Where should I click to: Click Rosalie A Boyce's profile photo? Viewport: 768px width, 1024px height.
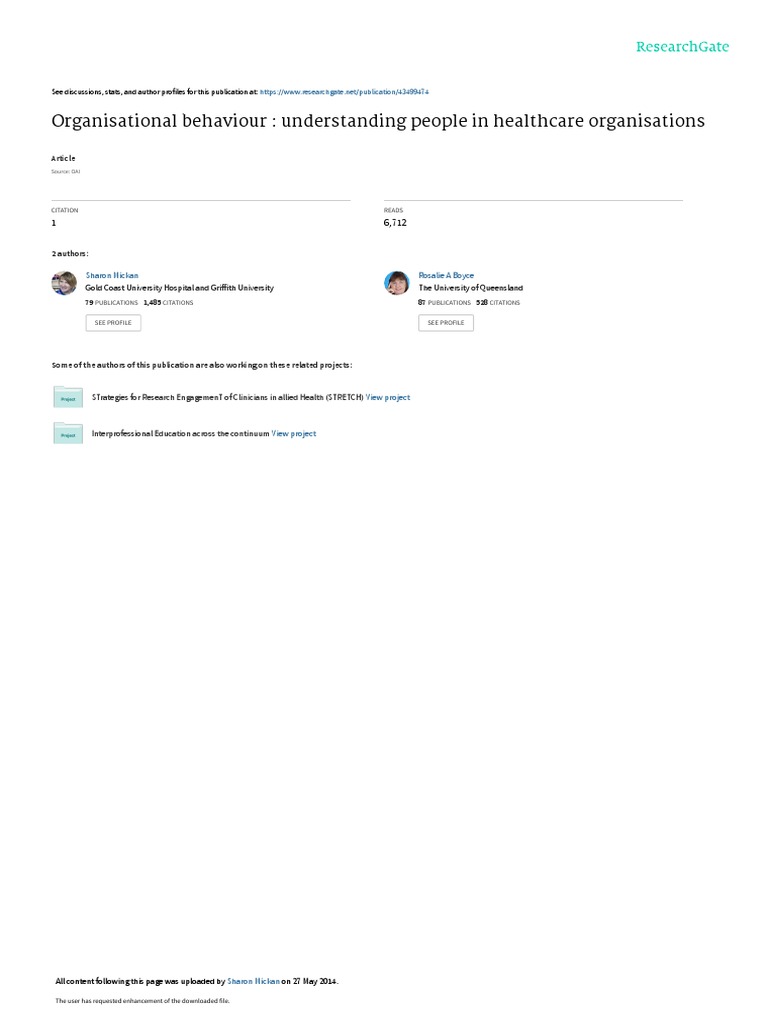396,283
